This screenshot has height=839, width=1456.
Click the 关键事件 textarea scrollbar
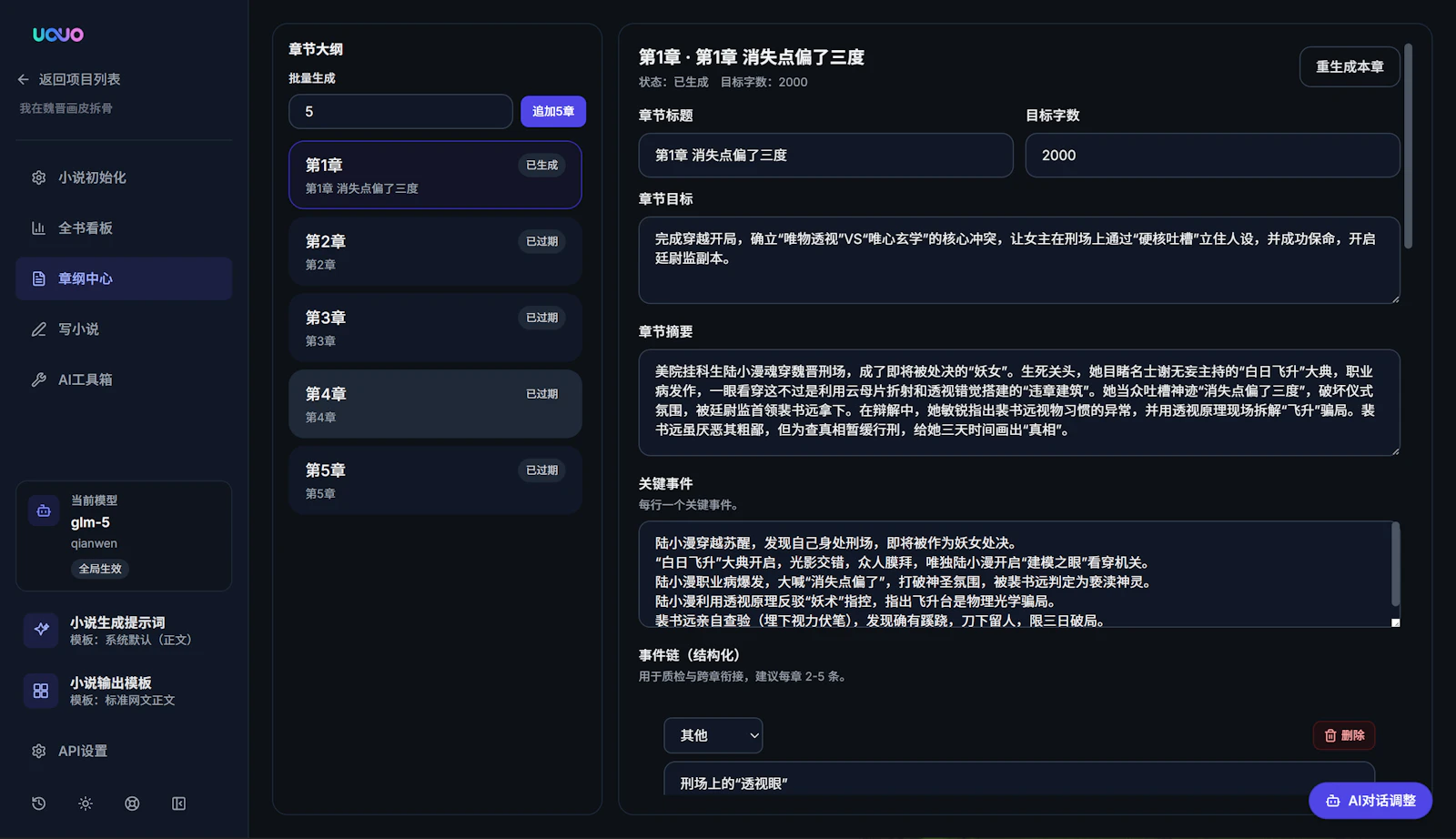(x=1395, y=564)
